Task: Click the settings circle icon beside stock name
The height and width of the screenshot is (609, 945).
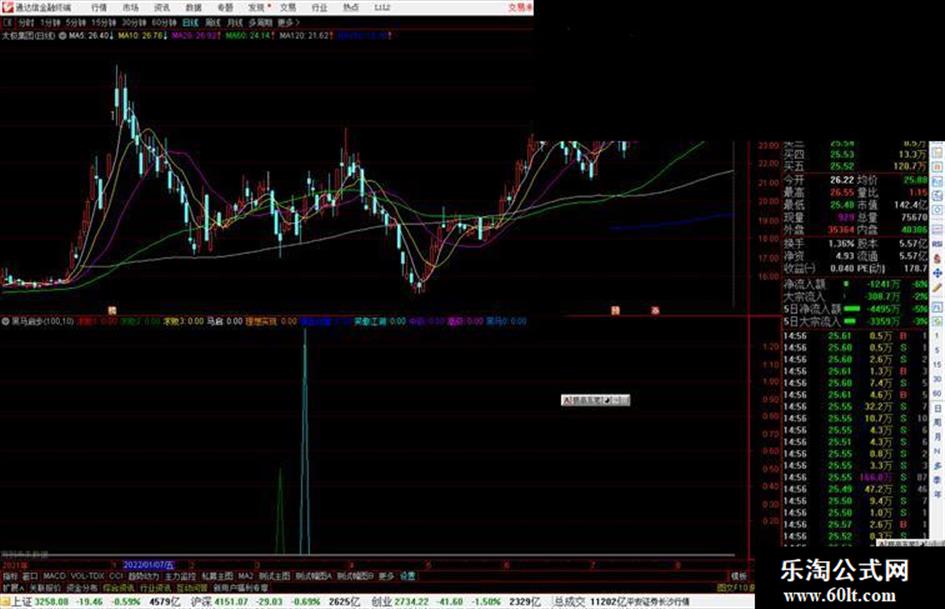Action: [62, 36]
